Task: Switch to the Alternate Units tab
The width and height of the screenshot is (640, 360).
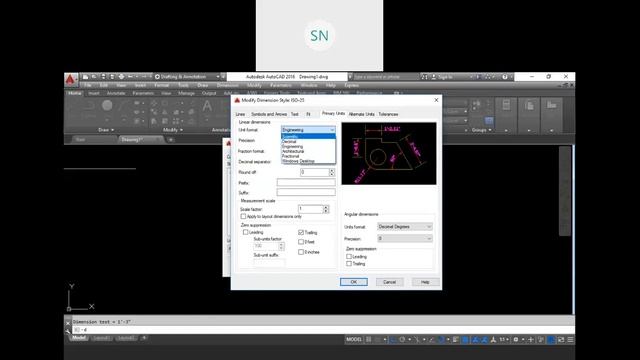Action: (361, 114)
